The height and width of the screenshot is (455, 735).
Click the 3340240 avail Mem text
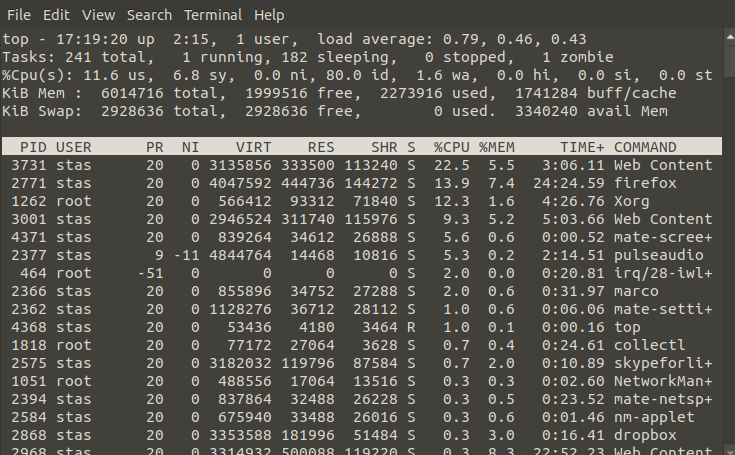click(x=591, y=112)
